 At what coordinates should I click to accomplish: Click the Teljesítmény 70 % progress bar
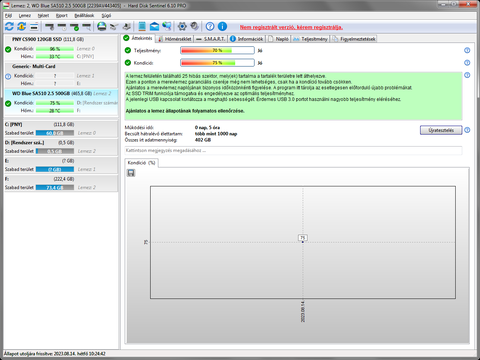coord(217,50)
